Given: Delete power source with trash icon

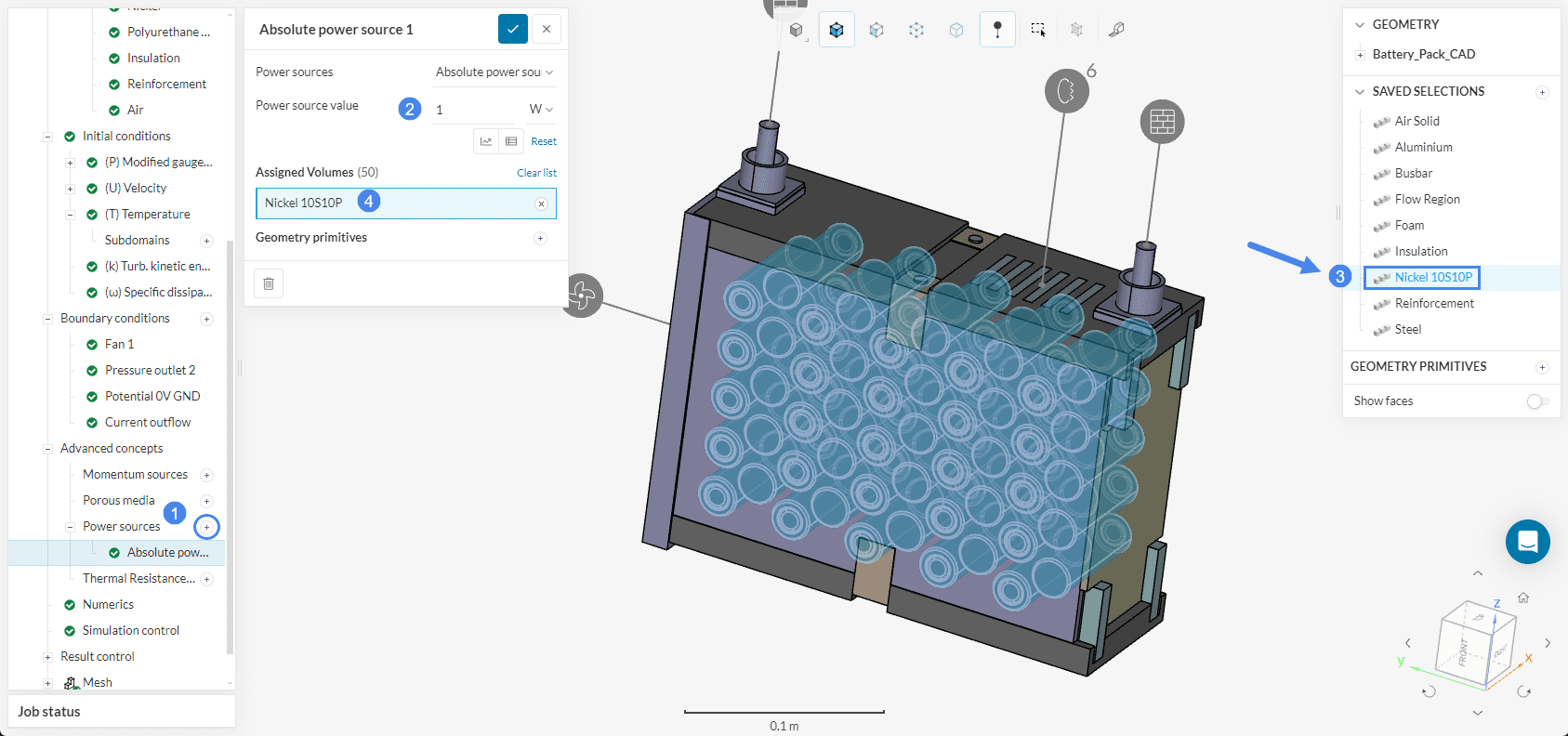Looking at the screenshot, I should pos(269,283).
